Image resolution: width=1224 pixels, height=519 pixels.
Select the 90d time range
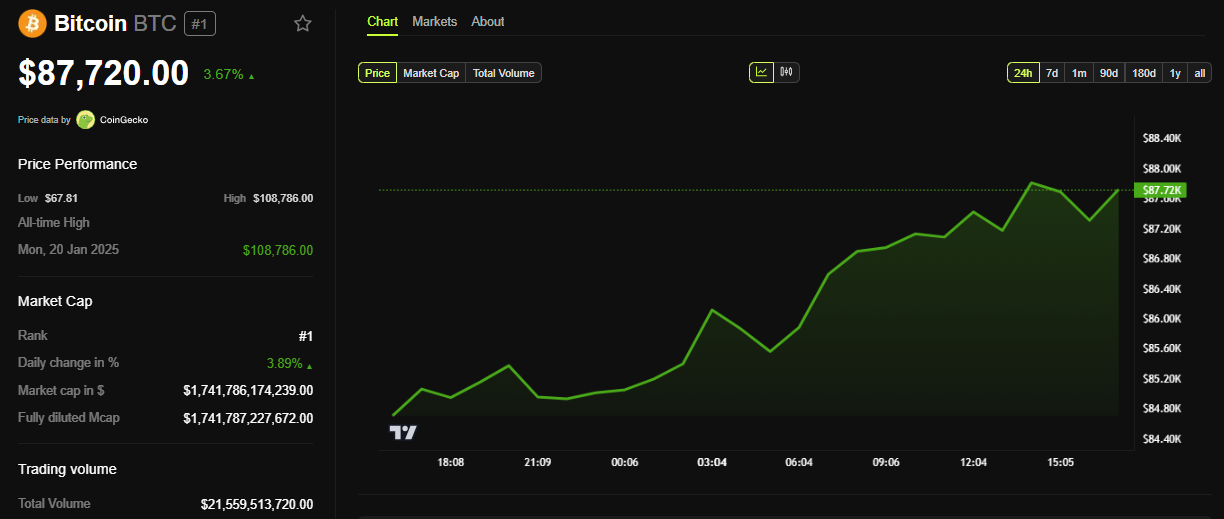tap(1108, 73)
